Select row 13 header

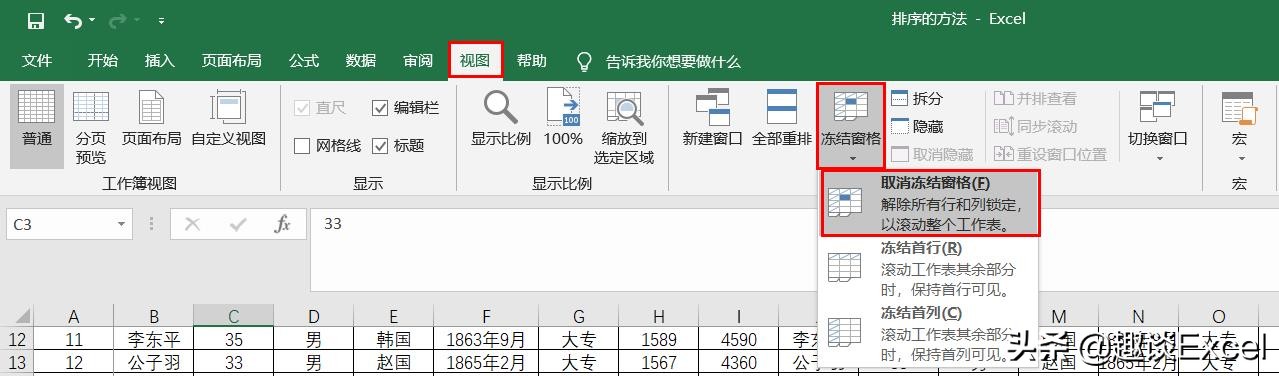coord(17,362)
